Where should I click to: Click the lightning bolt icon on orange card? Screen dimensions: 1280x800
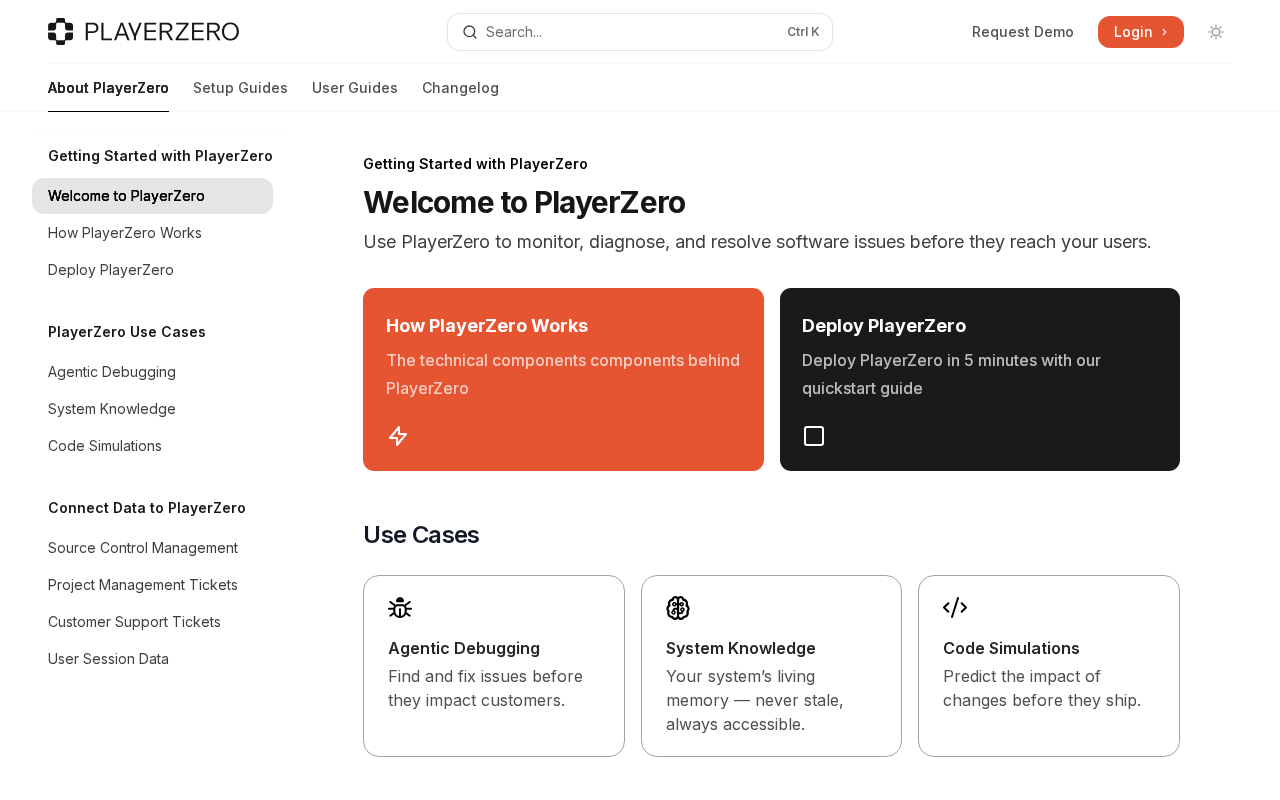(398, 436)
